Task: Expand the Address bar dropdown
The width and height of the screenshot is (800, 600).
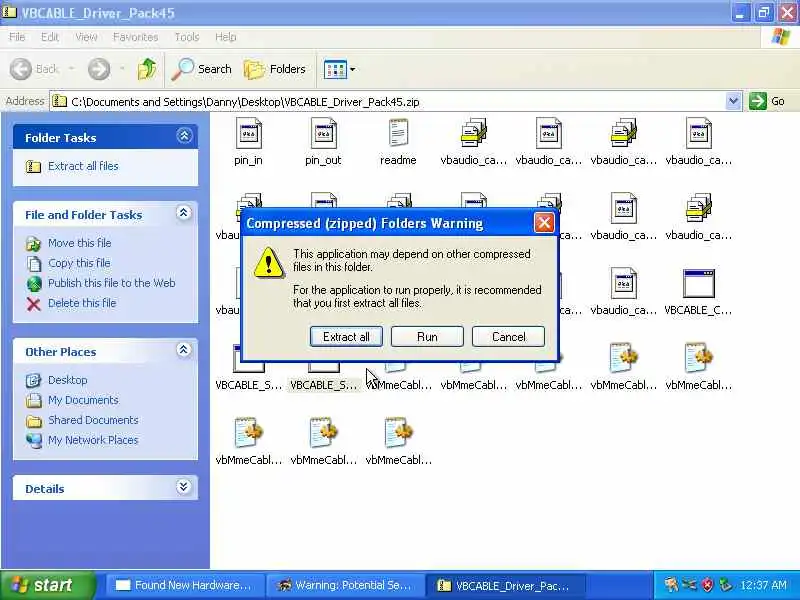Action: pos(733,101)
